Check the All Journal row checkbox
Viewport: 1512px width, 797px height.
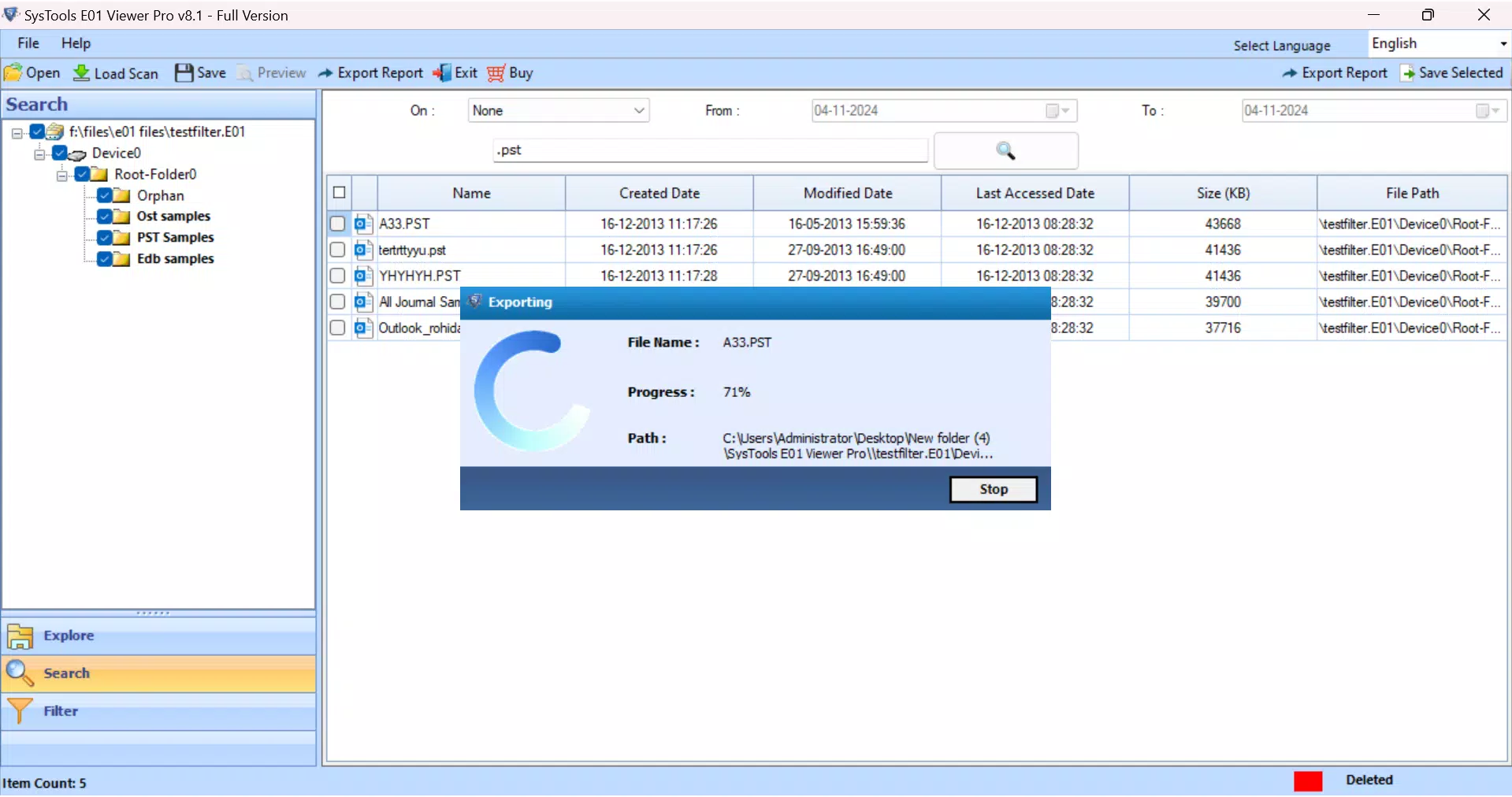tap(338, 302)
